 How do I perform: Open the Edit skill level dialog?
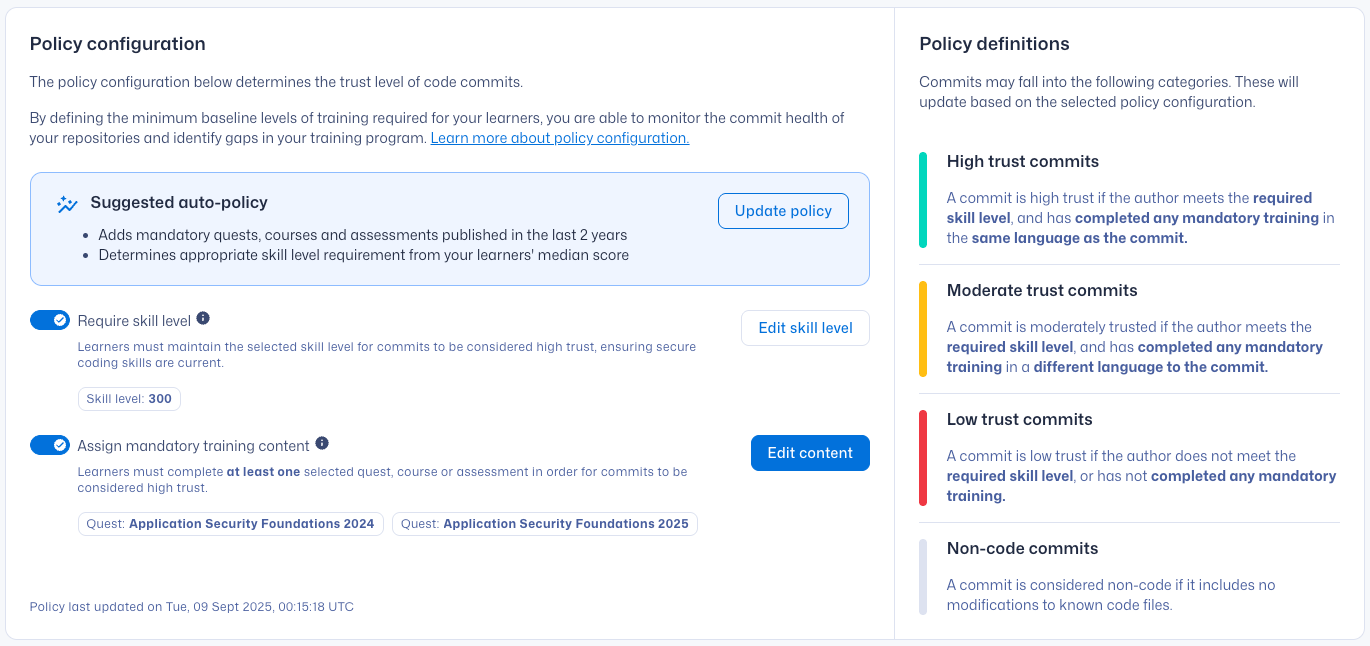805,328
